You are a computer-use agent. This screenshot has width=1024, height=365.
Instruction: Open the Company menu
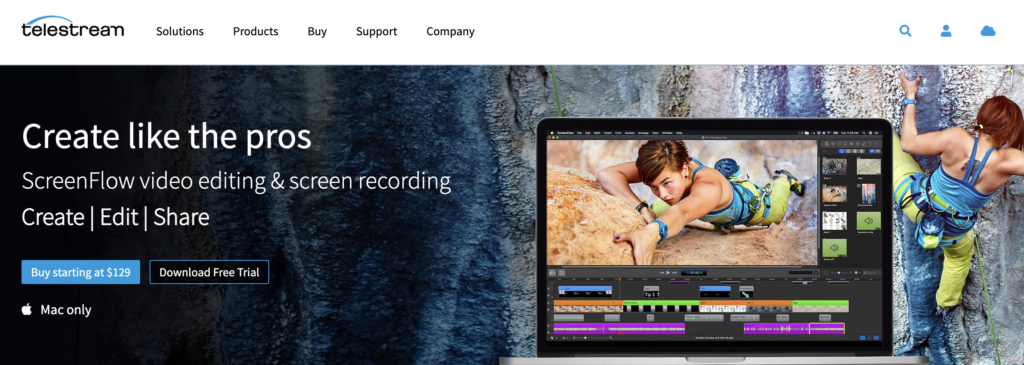click(x=450, y=31)
